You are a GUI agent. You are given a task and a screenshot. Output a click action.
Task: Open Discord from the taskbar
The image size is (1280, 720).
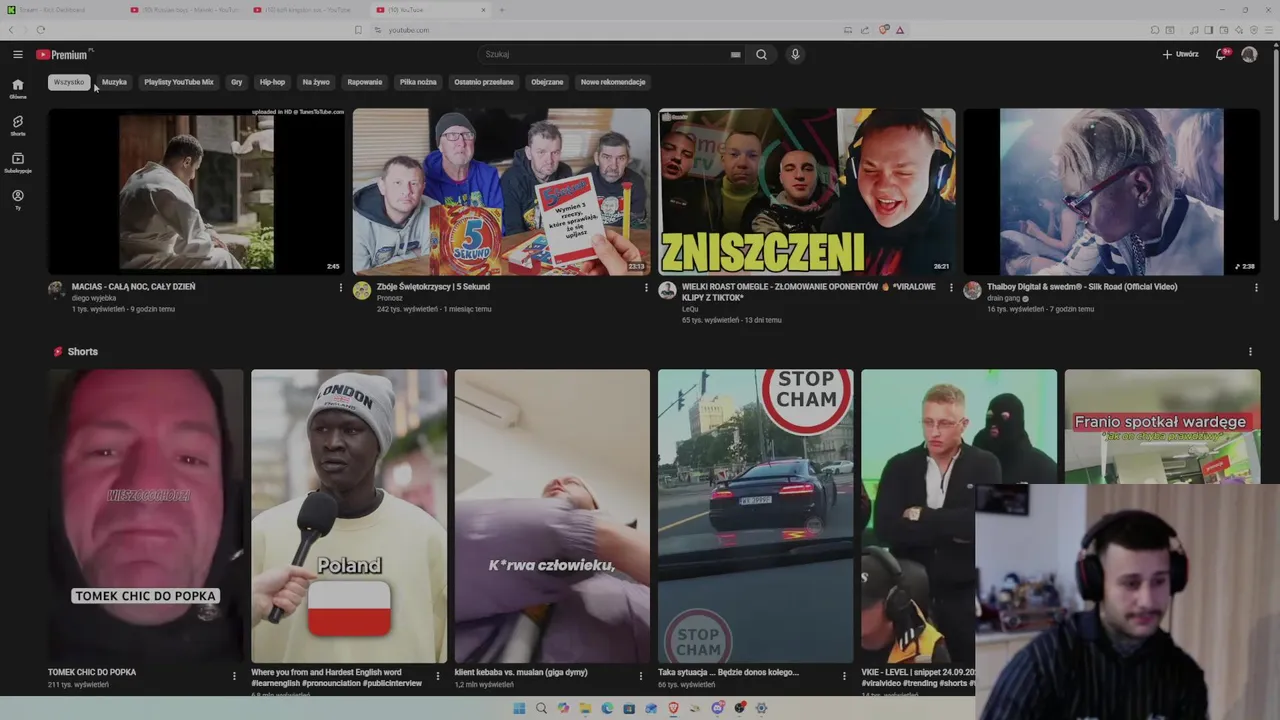(717, 708)
